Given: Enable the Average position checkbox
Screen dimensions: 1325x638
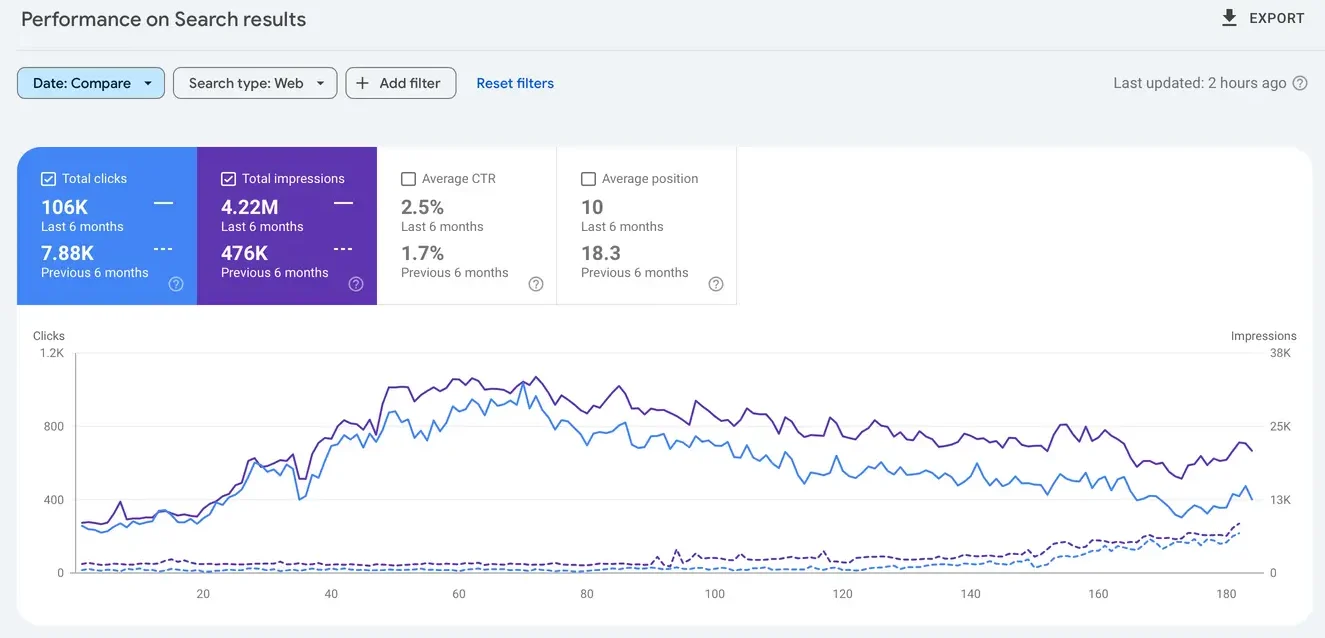Looking at the screenshot, I should coord(588,179).
